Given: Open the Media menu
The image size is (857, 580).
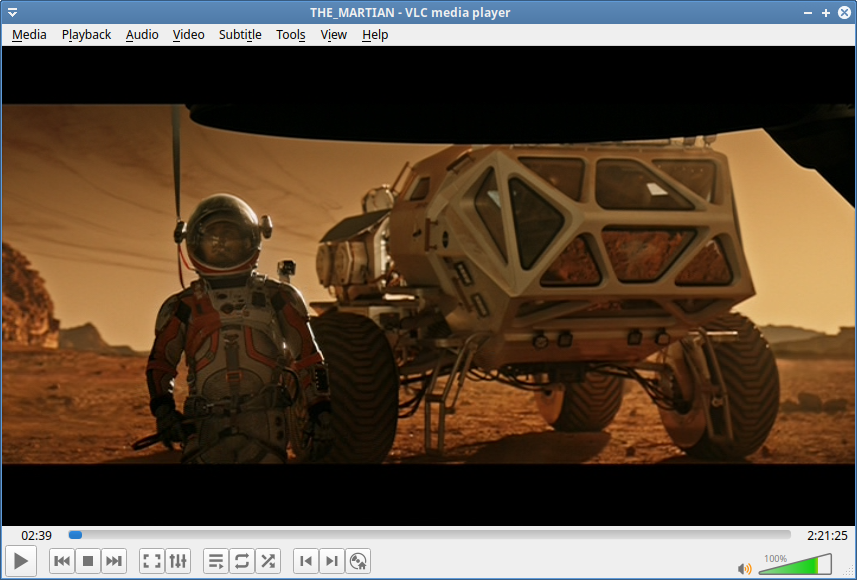Looking at the screenshot, I should (x=29, y=34).
